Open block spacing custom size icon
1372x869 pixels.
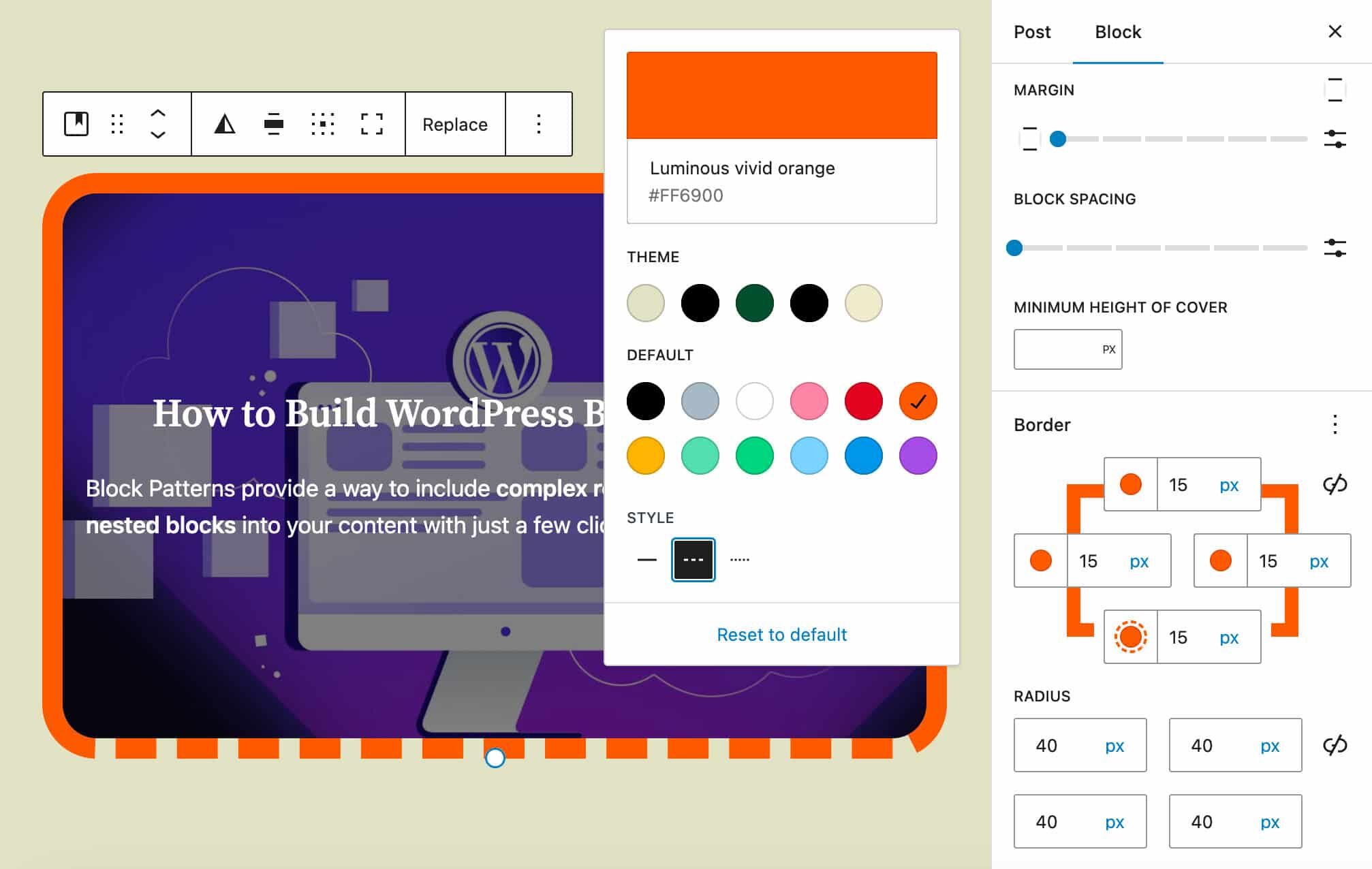[1335, 248]
